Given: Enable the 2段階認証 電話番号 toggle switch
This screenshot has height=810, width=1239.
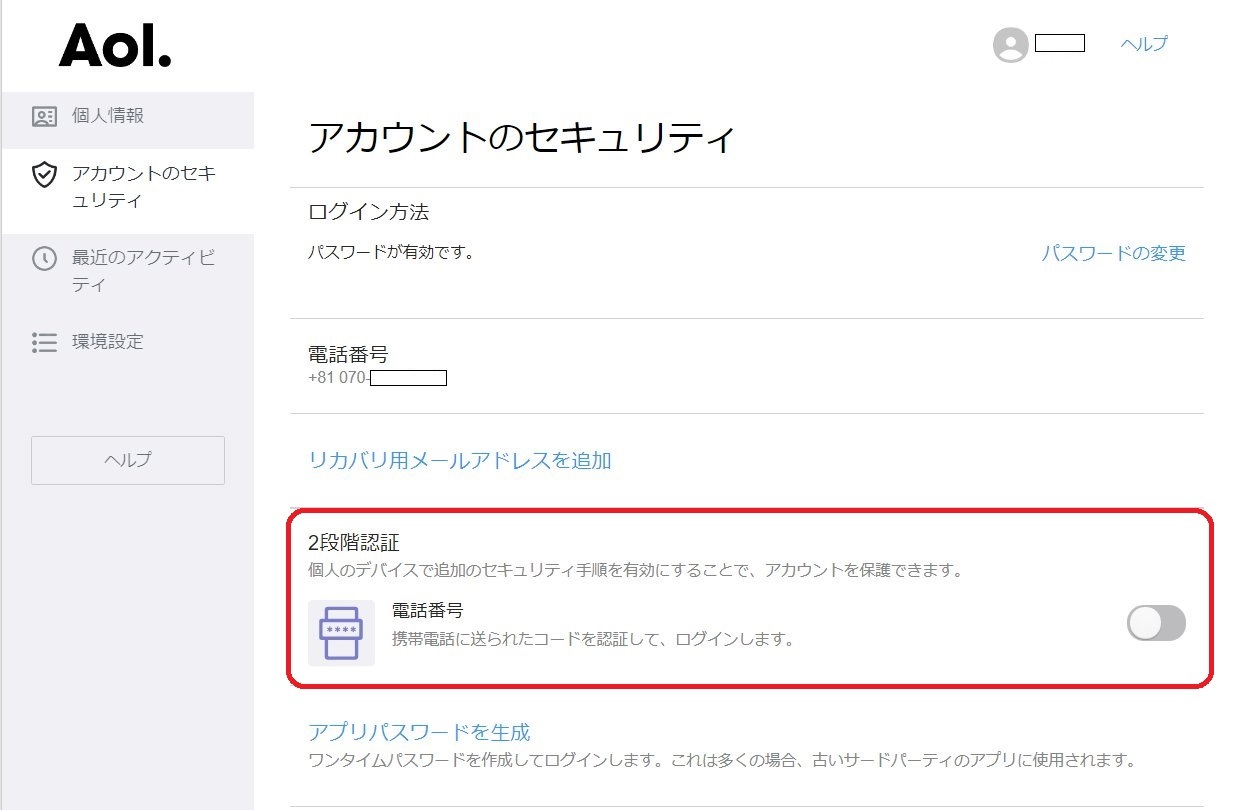Looking at the screenshot, I should [1156, 623].
